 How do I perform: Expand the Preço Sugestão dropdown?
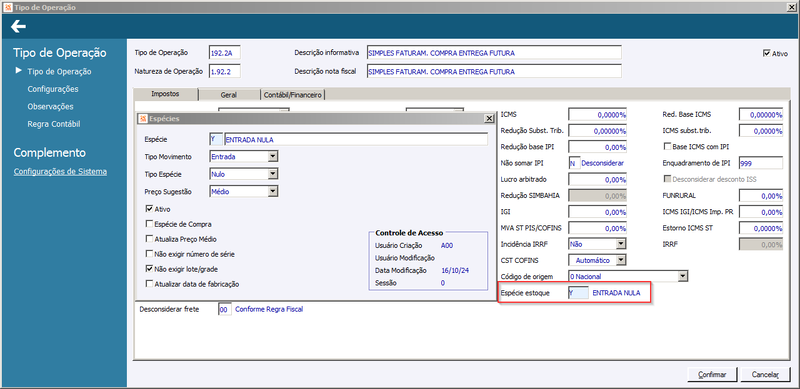tap(273, 191)
